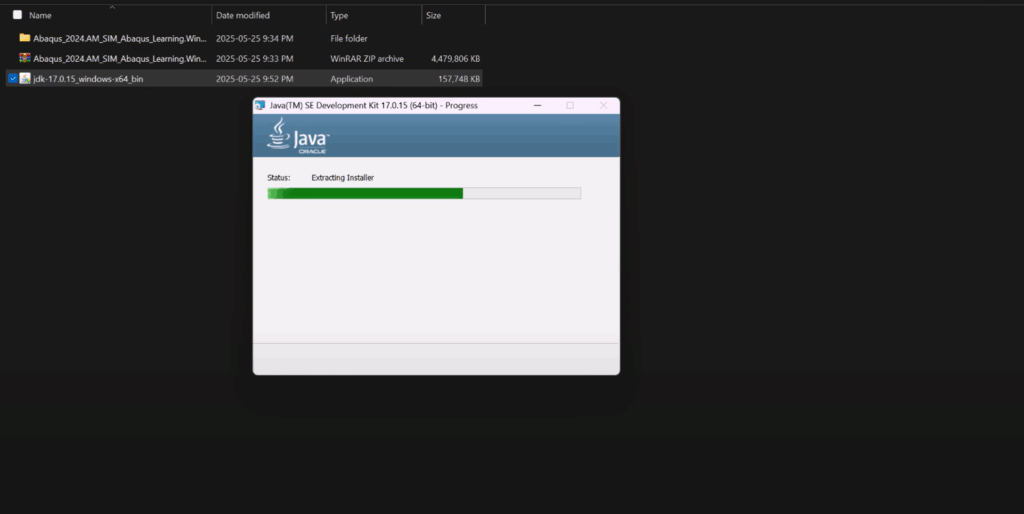
Task: Click the Java installer title bar icon
Action: [x=260, y=105]
